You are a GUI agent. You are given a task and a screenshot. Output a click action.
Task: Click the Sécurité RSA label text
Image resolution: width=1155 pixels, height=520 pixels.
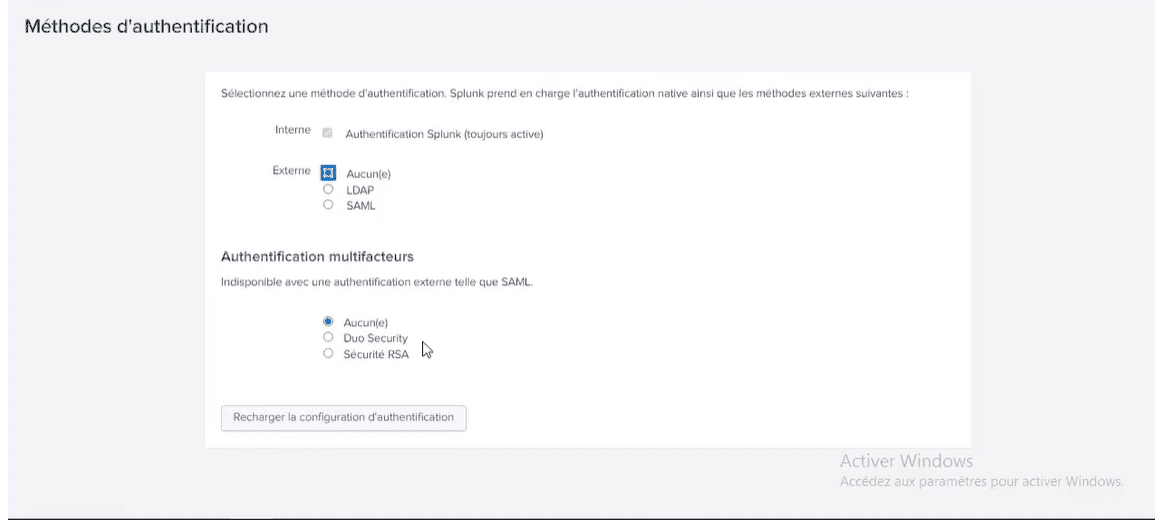pyautogui.click(x=376, y=354)
